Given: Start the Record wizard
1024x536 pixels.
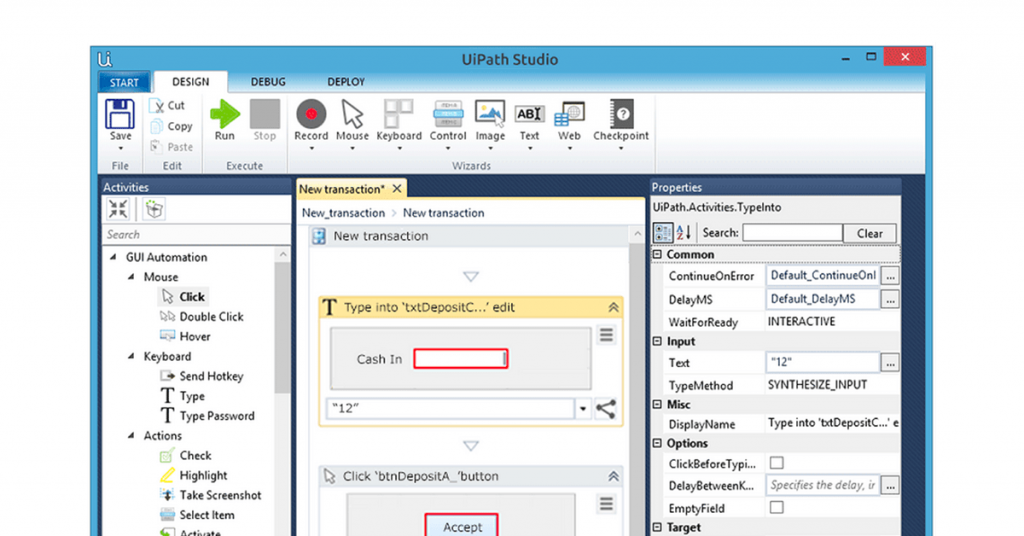Looking at the screenshot, I should point(311,120).
